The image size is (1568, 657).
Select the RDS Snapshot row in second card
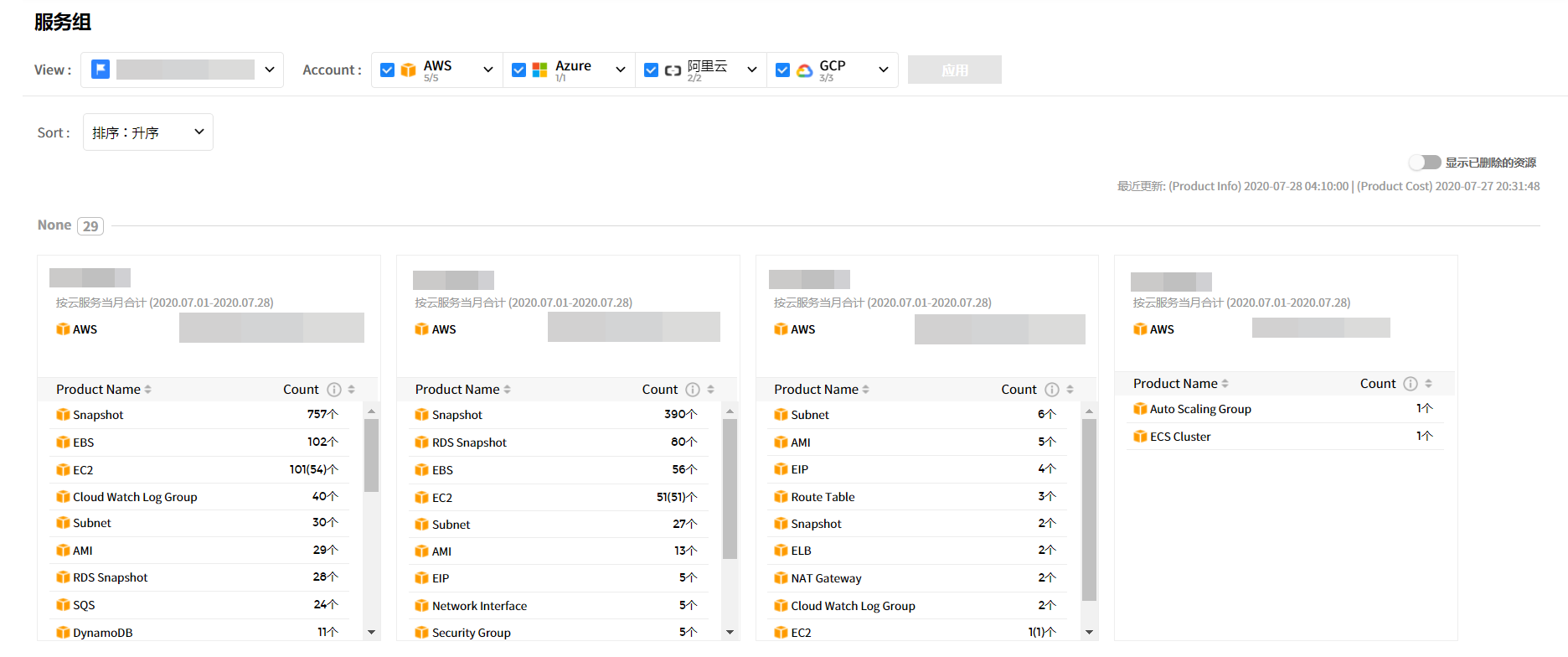469,442
